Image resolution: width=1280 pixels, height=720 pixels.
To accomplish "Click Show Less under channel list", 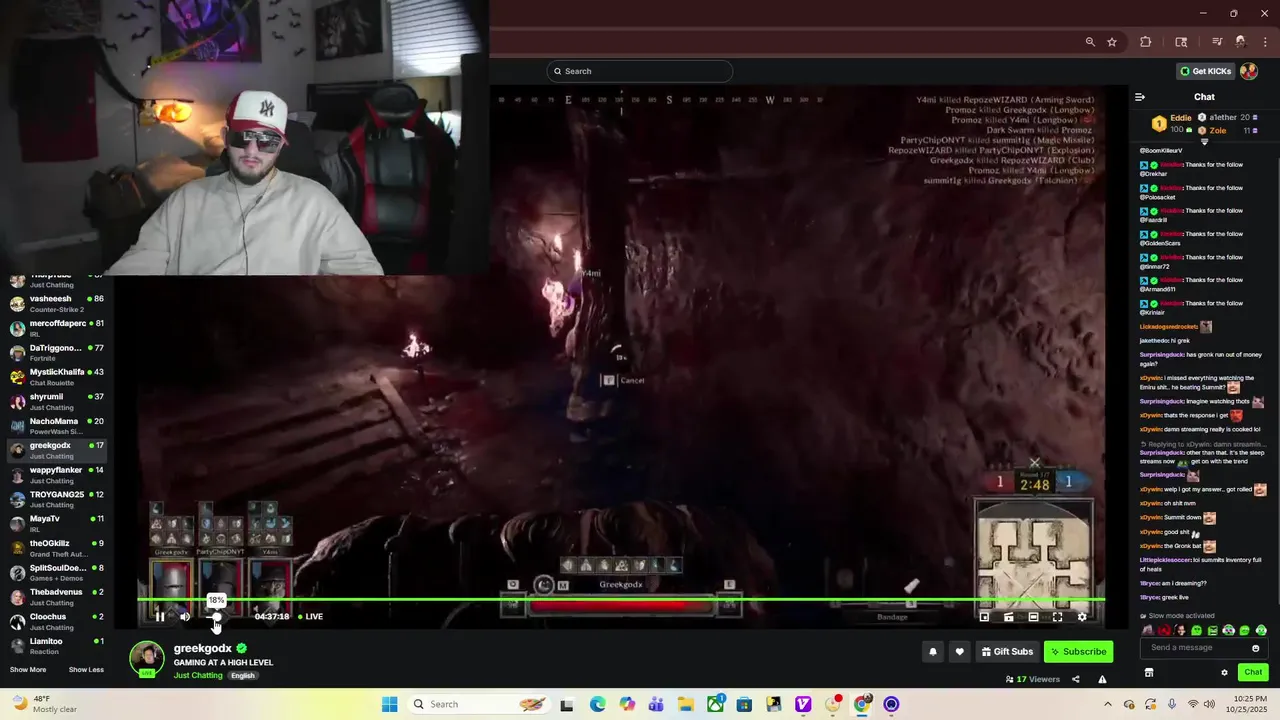I will pyautogui.click(x=86, y=670).
